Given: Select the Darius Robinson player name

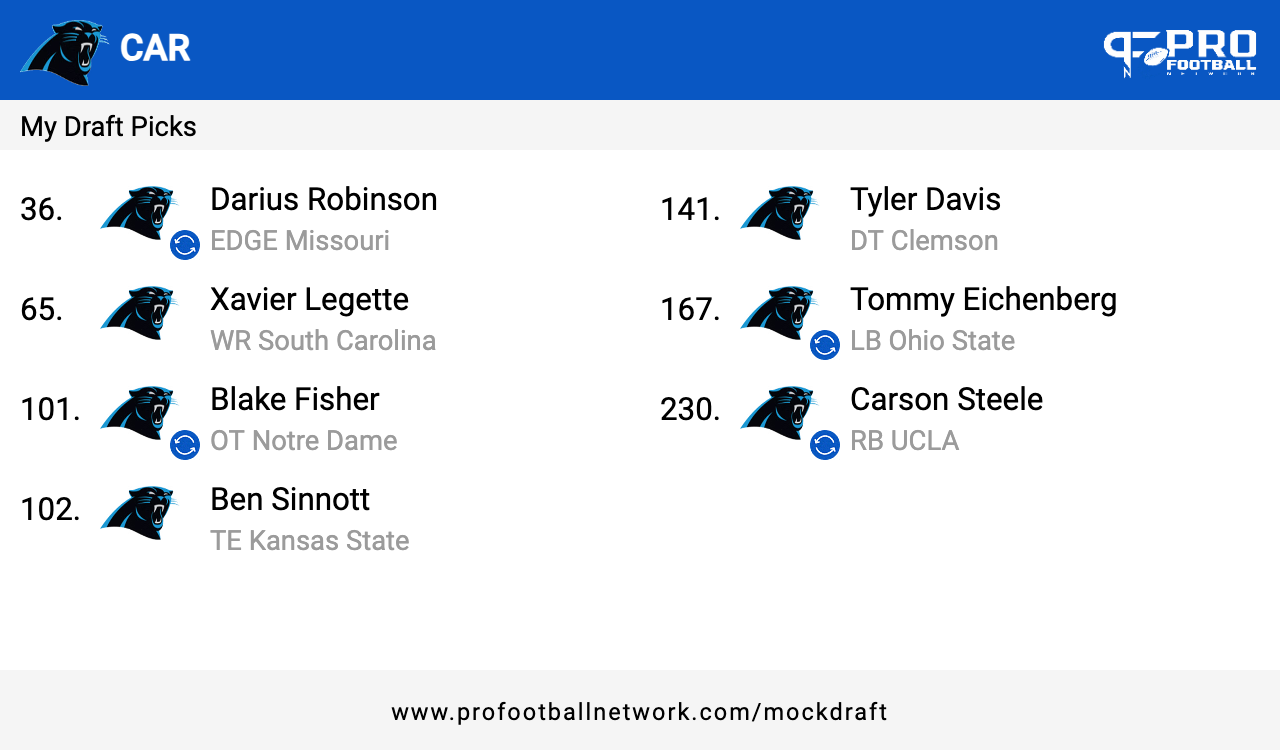Looking at the screenshot, I should [x=324, y=200].
